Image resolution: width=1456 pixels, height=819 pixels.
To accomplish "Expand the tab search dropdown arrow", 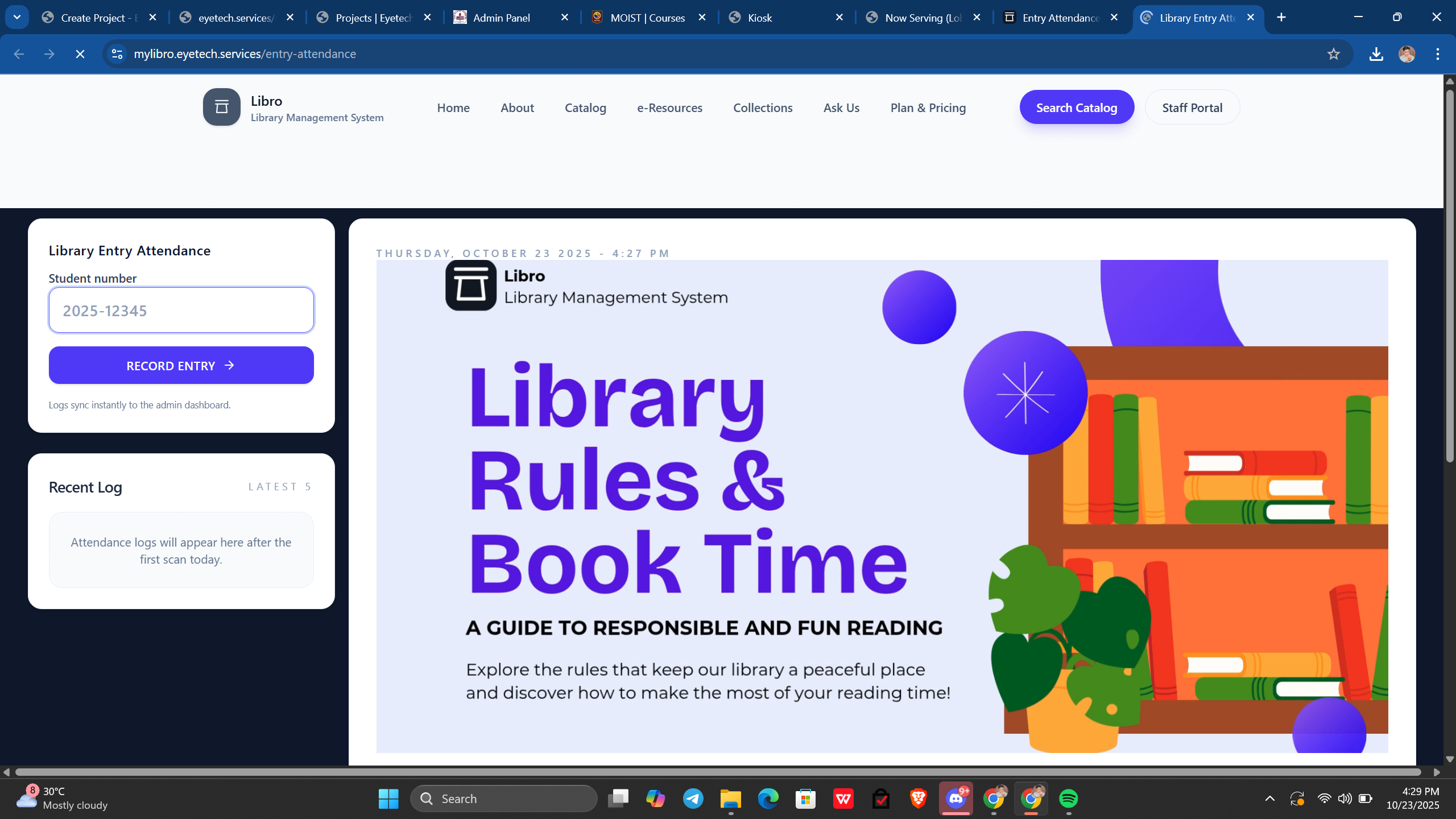I will pos(17,17).
